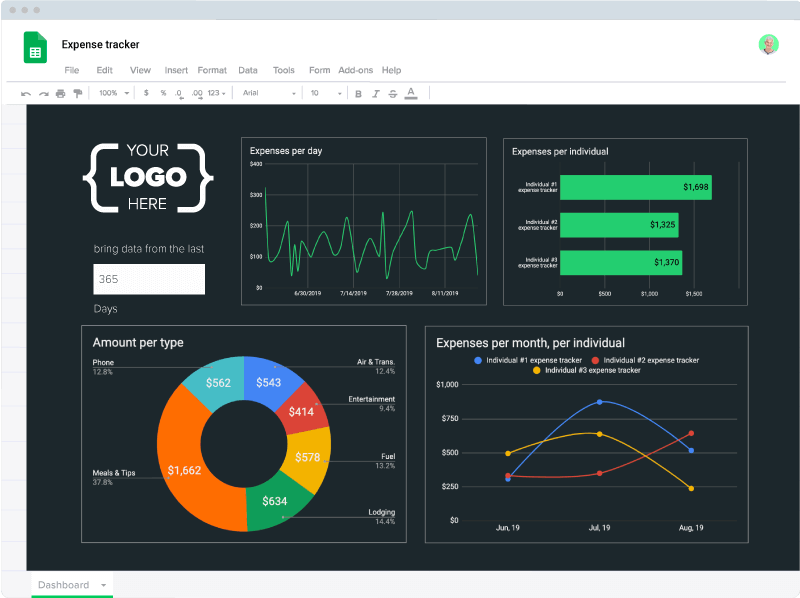Toggle bold formatting
800x598 pixels.
358,93
